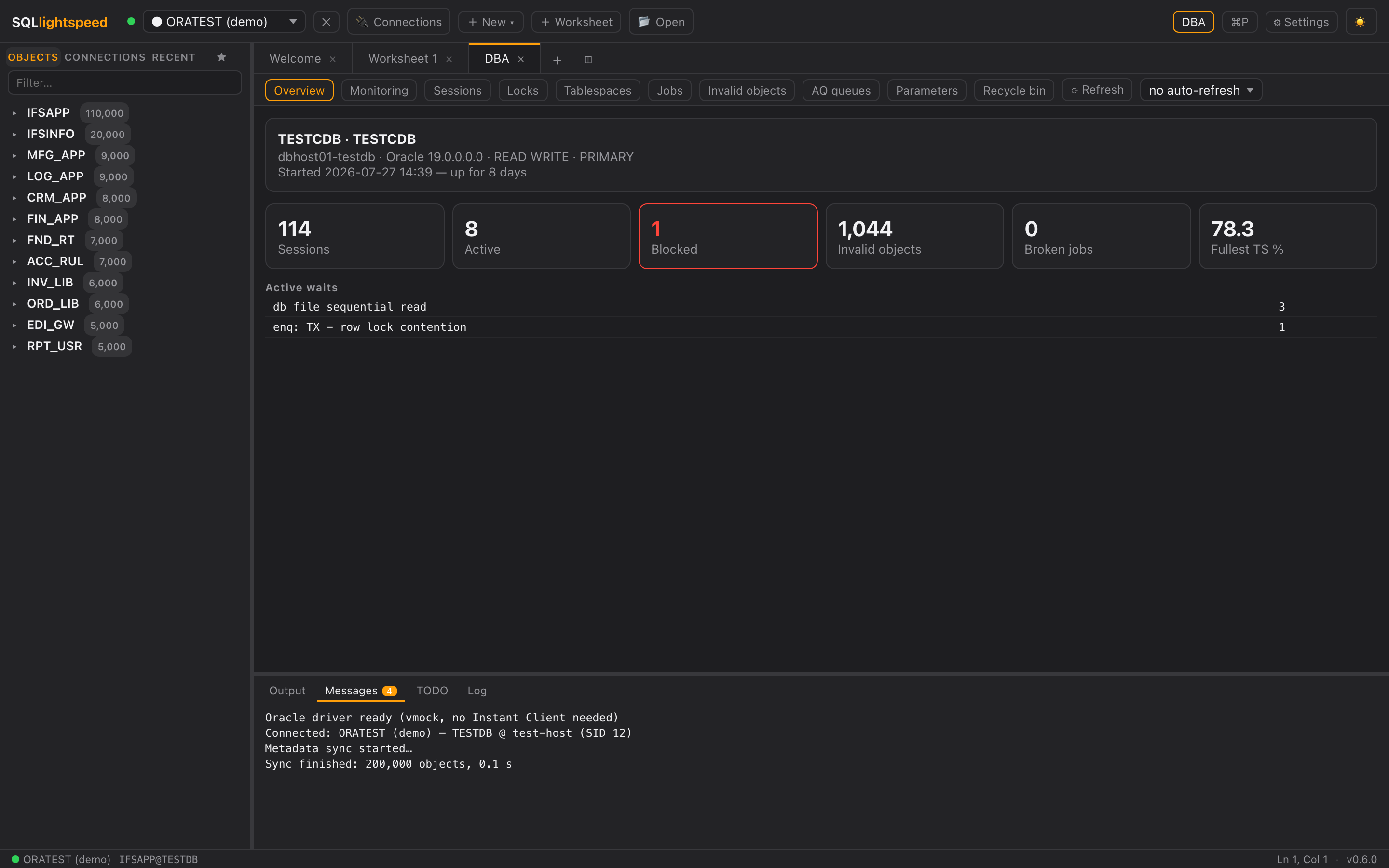Screen dimensions: 1389x868
Task: Expand the EDI_GW schema node
Action: pos(14,325)
